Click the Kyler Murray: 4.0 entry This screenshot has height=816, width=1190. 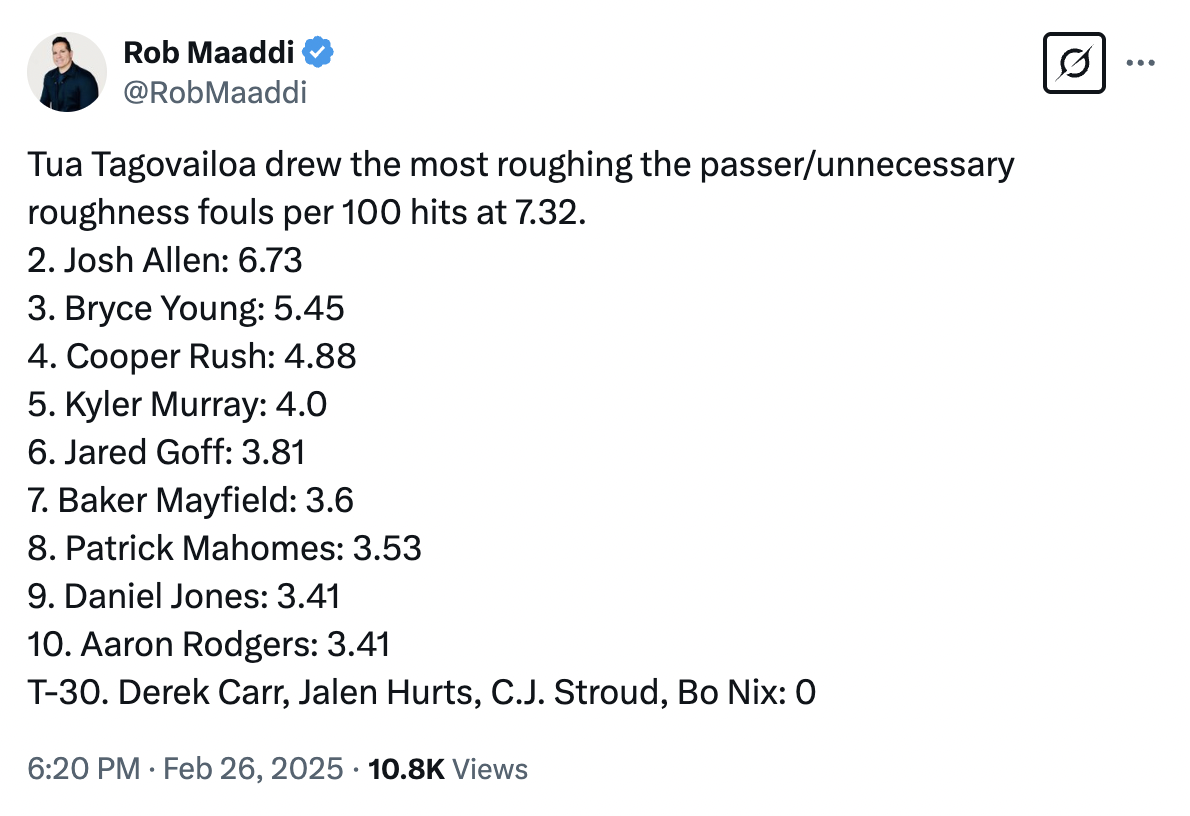[177, 405]
